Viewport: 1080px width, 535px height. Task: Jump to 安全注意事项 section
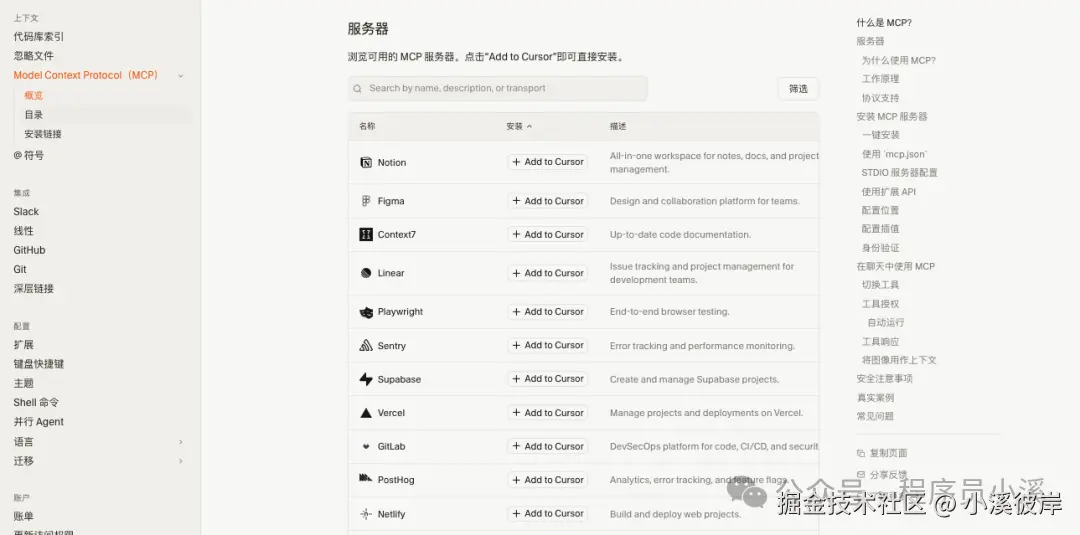point(884,379)
